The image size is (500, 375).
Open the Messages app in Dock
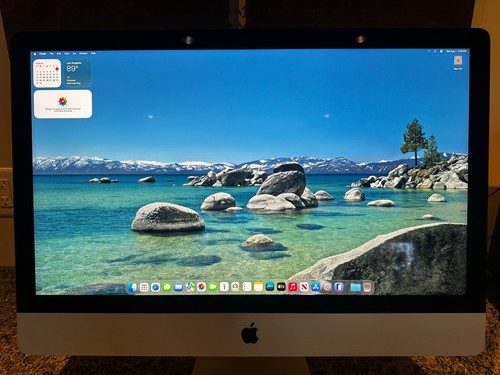167,287
